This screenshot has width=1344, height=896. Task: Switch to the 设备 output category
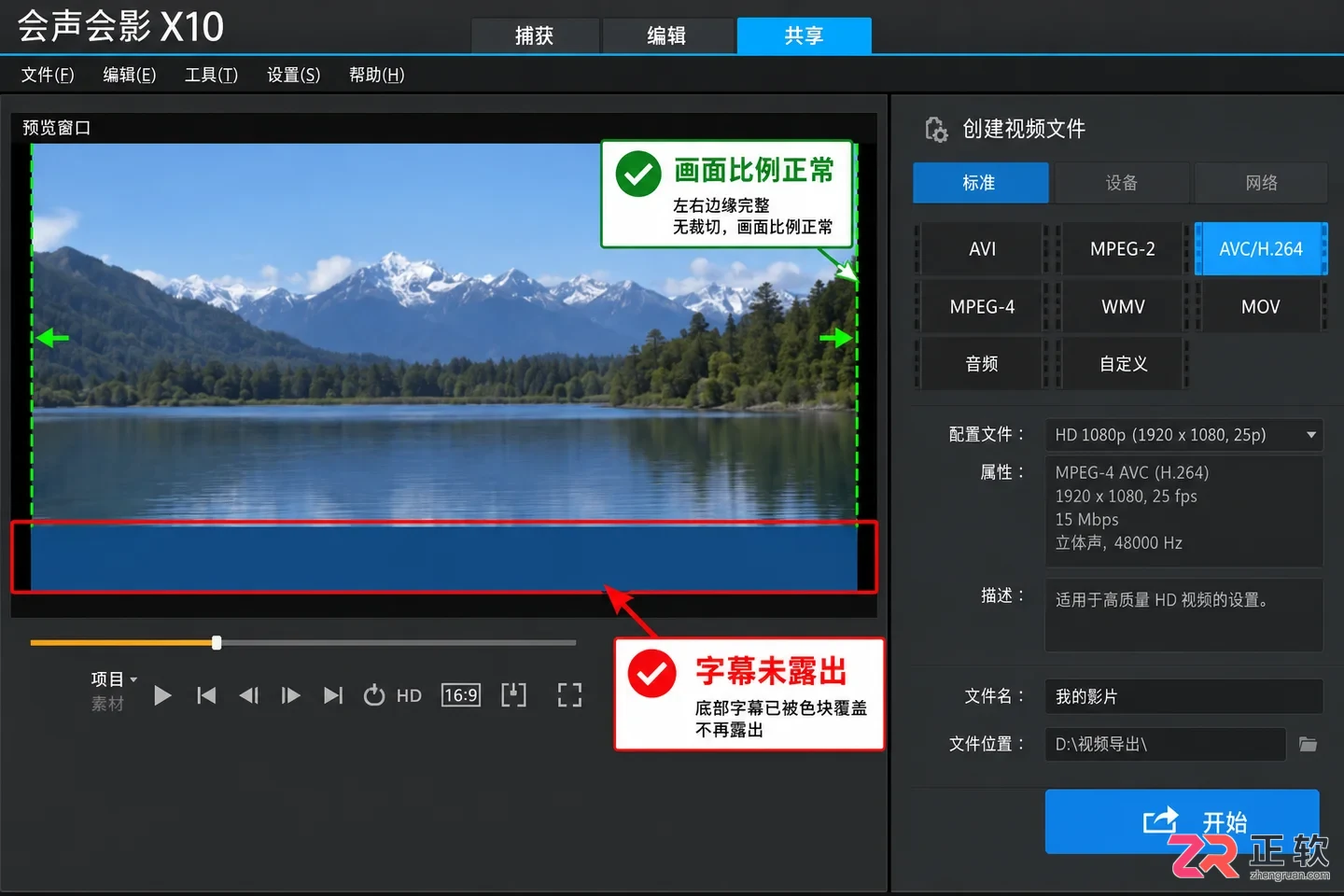click(x=1122, y=183)
